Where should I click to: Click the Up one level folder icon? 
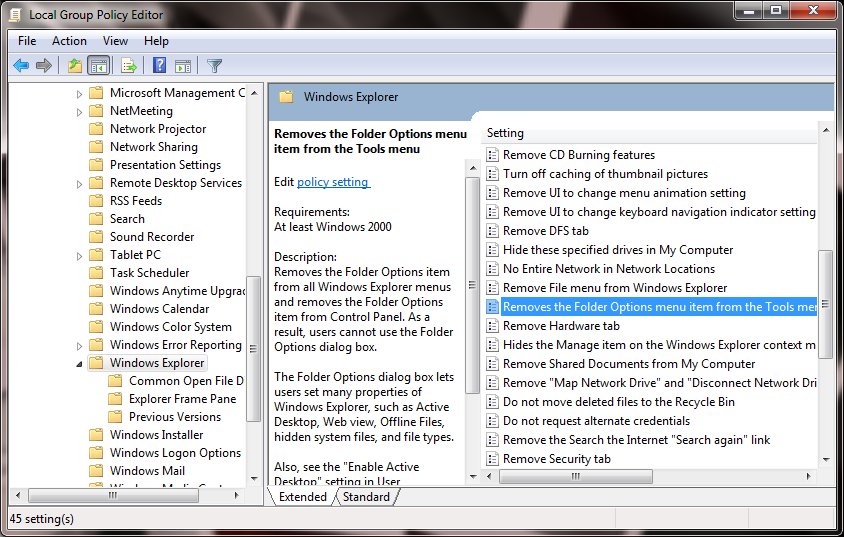click(74, 66)
